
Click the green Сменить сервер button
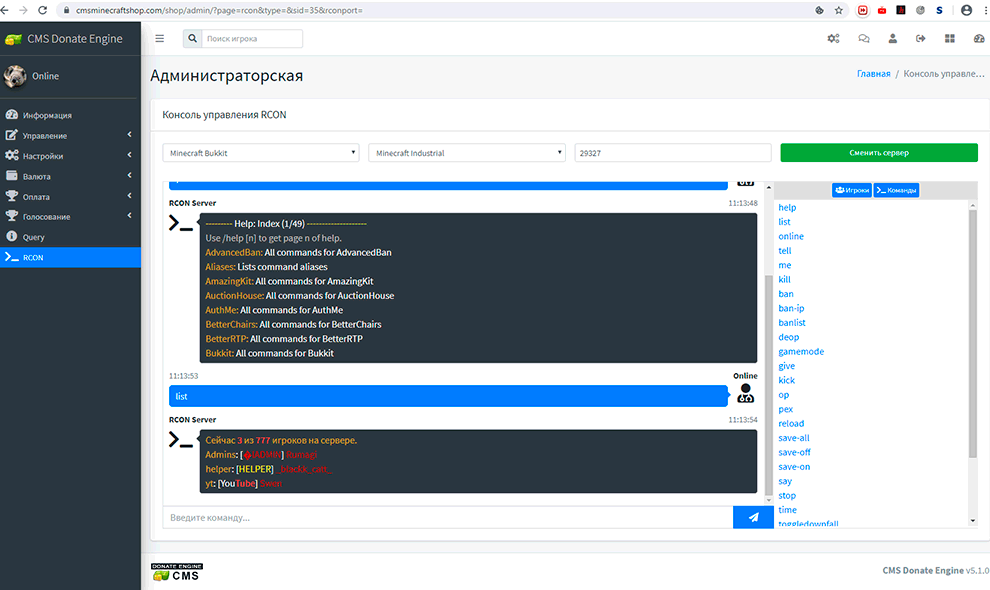click(878, 153)
